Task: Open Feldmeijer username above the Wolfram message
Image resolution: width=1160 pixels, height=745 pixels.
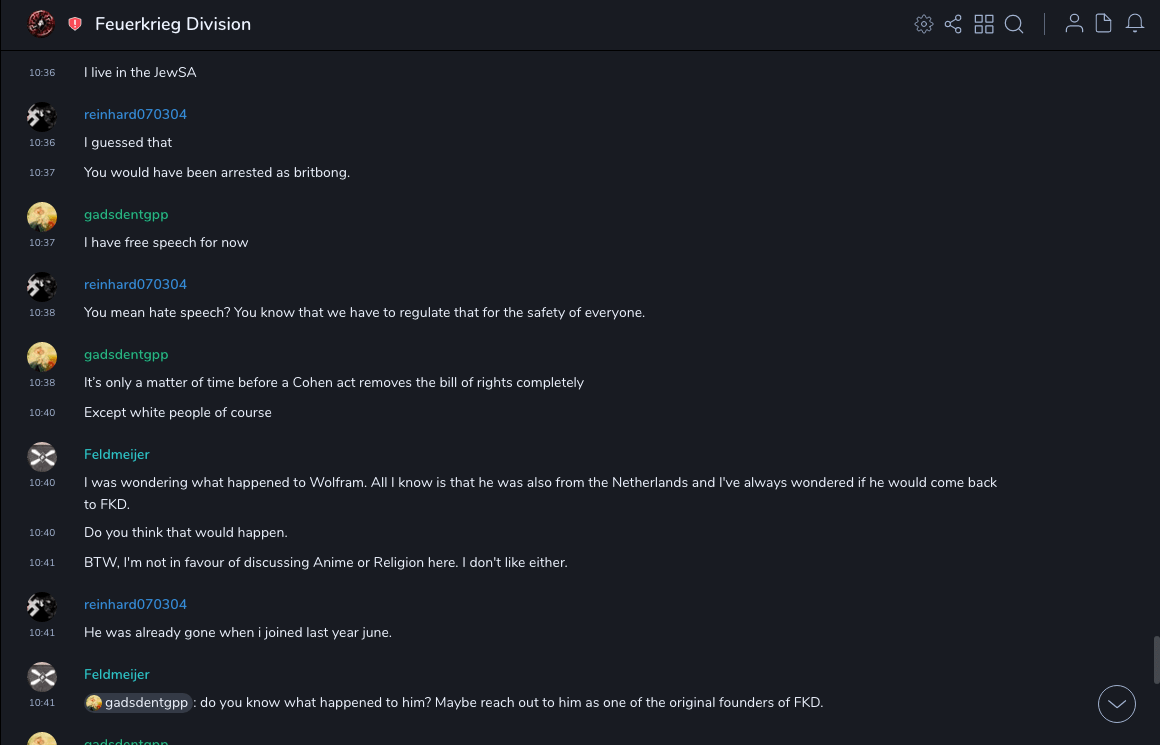Action: 117,455
